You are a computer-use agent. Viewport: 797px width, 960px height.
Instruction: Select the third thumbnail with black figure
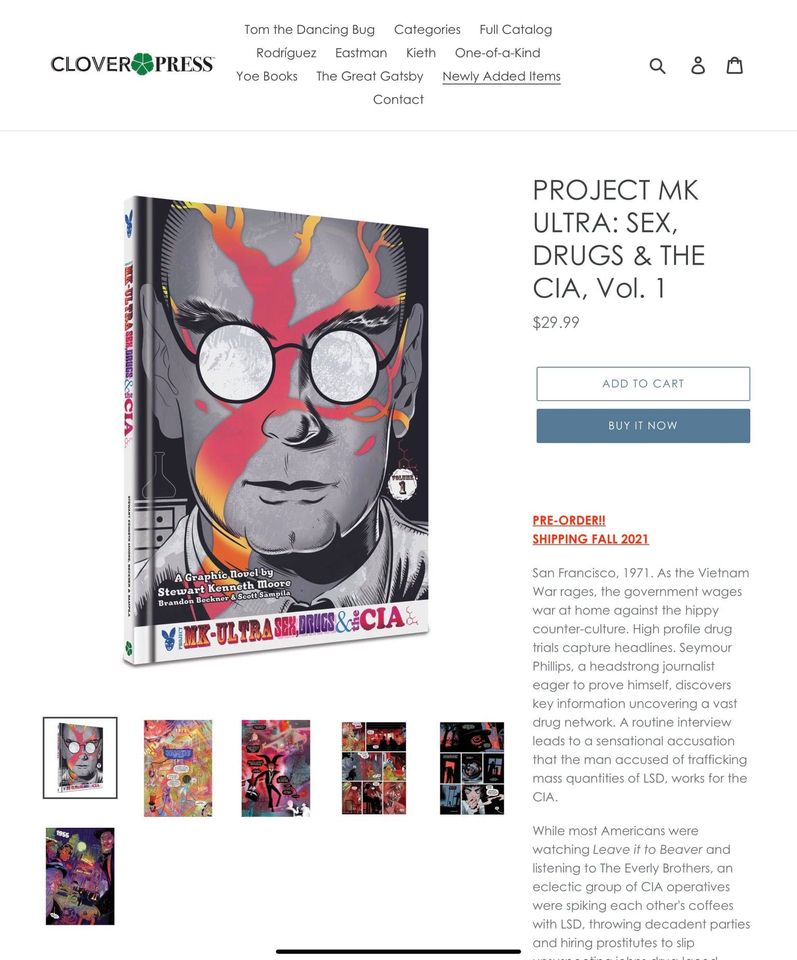[x=275, y=768]
